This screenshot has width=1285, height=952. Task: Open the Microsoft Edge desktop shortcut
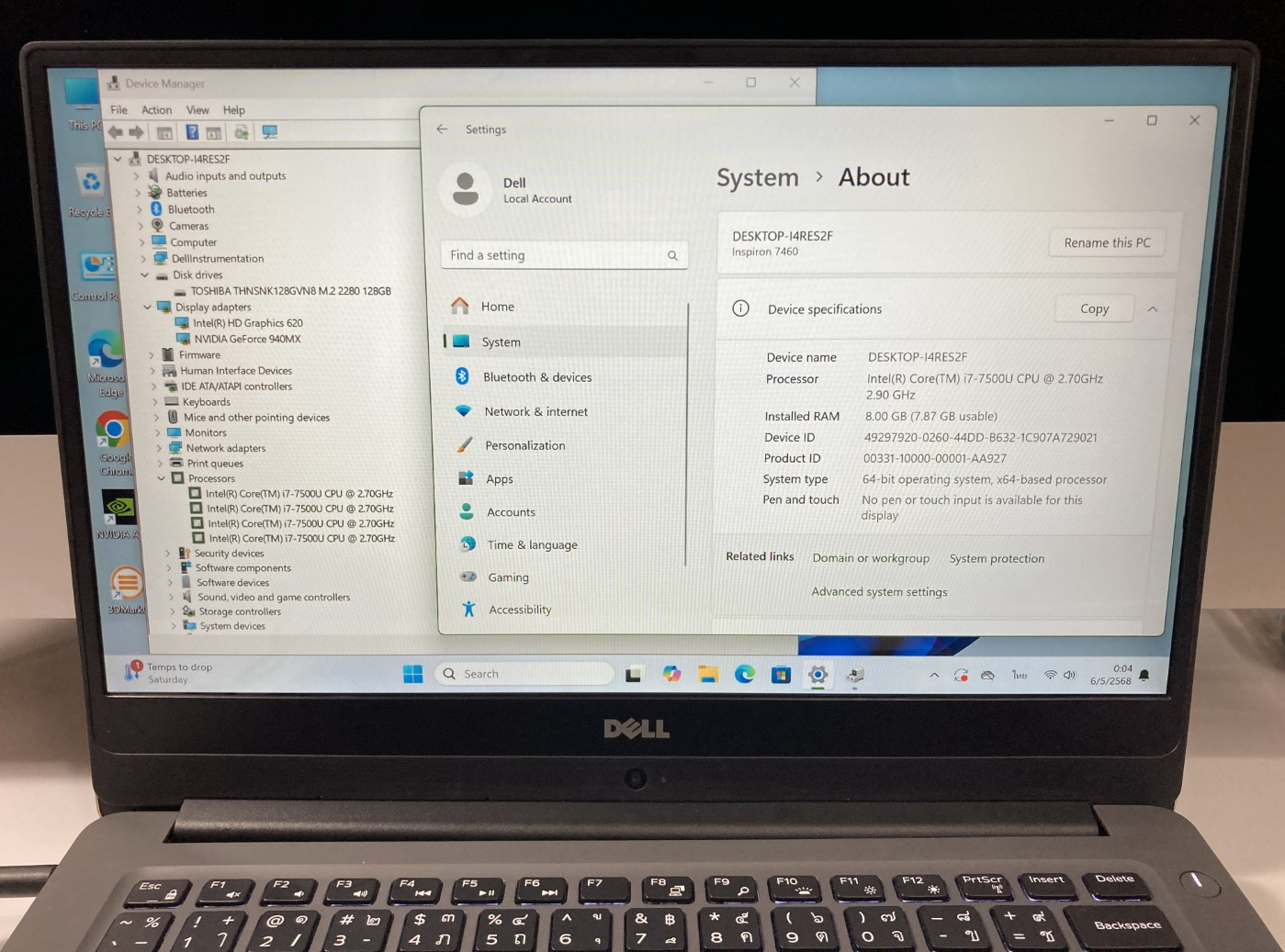pos(107,364)
